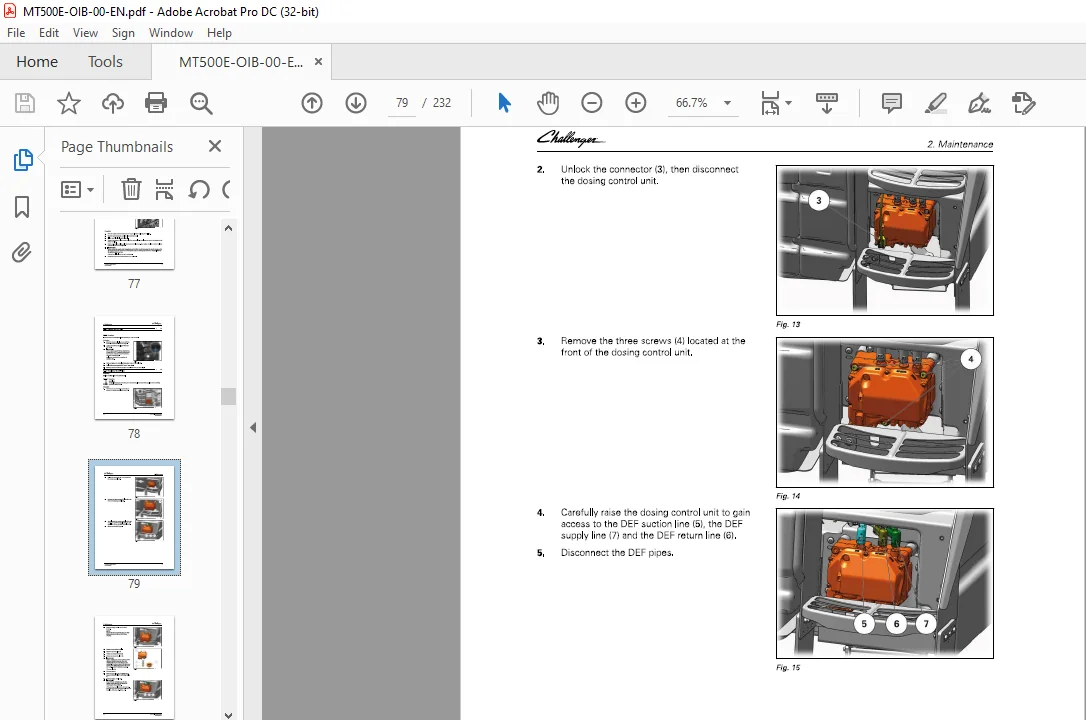Open the Edit menu
Screen dimensions: 1086x720
coord(48,33)
